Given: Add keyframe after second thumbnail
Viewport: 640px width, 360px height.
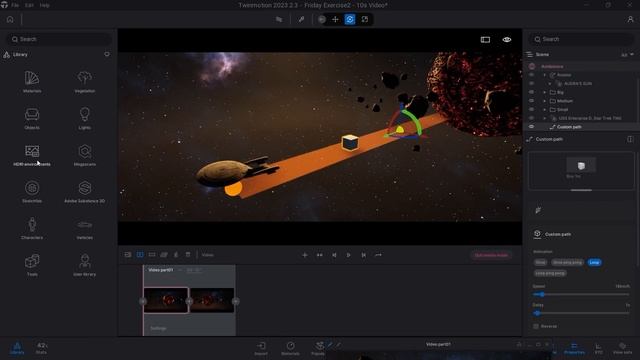Looking at the screenshot, I should 236,301.
